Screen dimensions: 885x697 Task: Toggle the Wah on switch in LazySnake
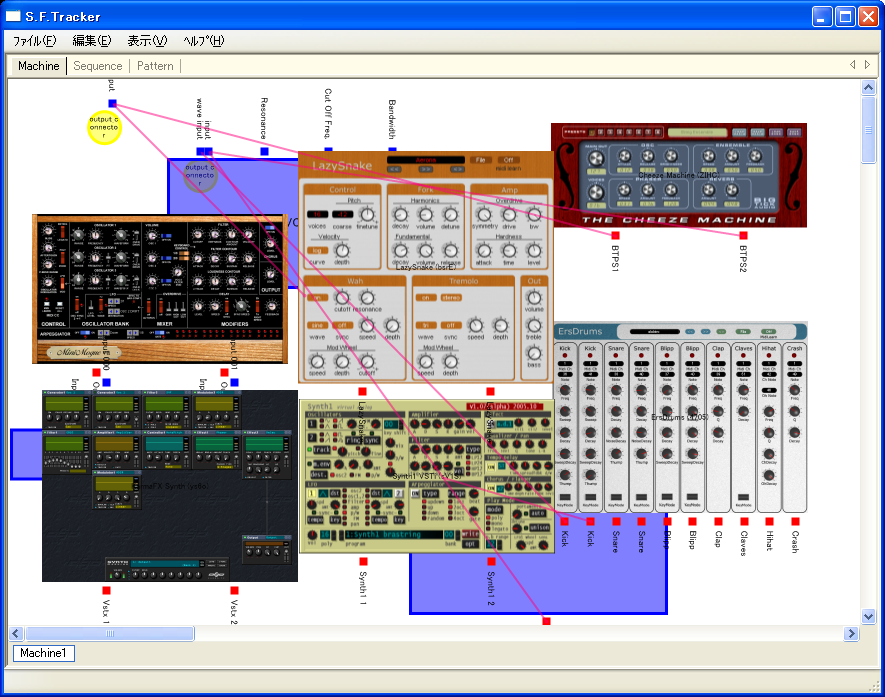[x=317, y=297]
